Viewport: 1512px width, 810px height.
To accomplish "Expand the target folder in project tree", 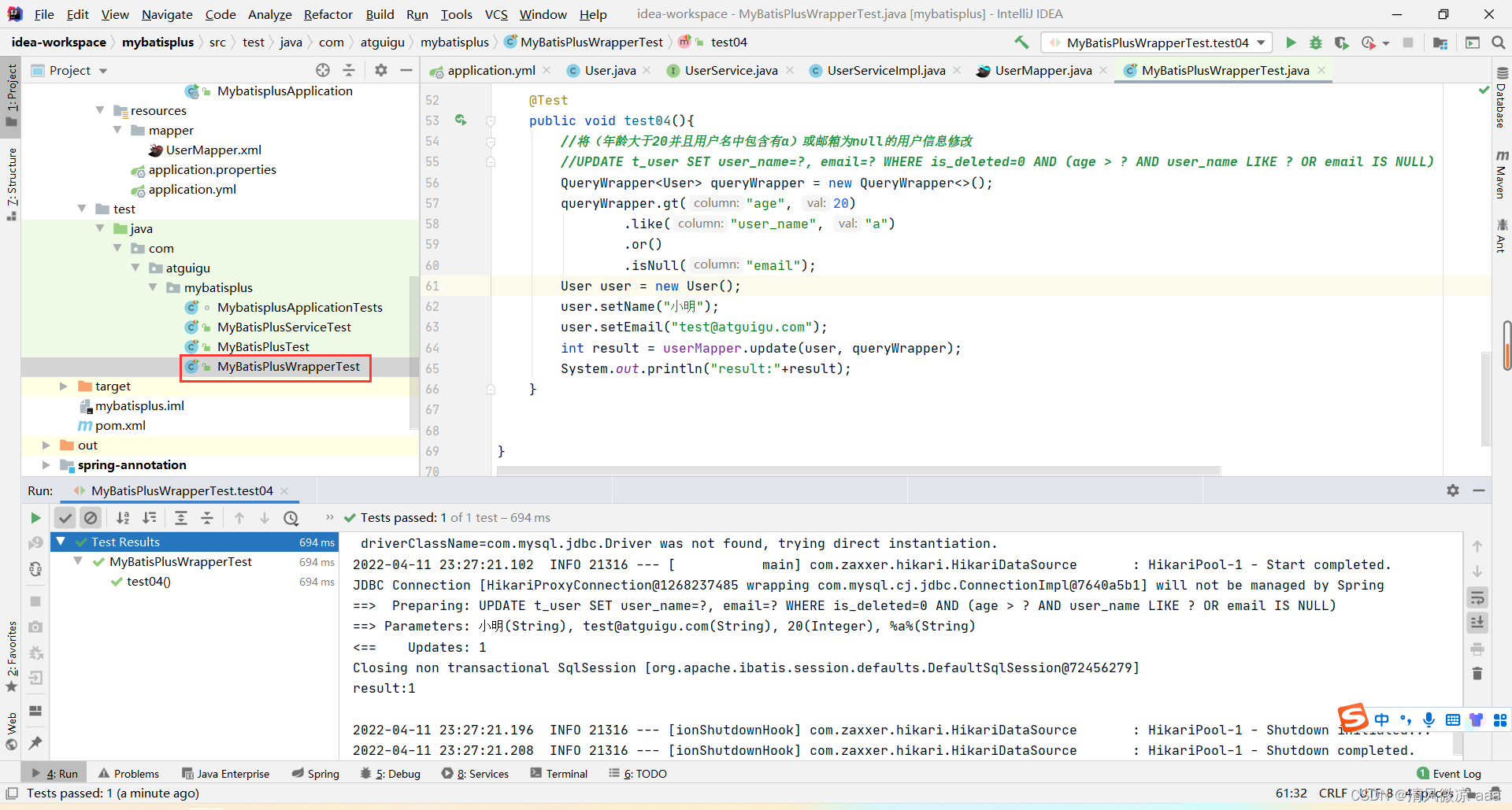I will (64, 387).
